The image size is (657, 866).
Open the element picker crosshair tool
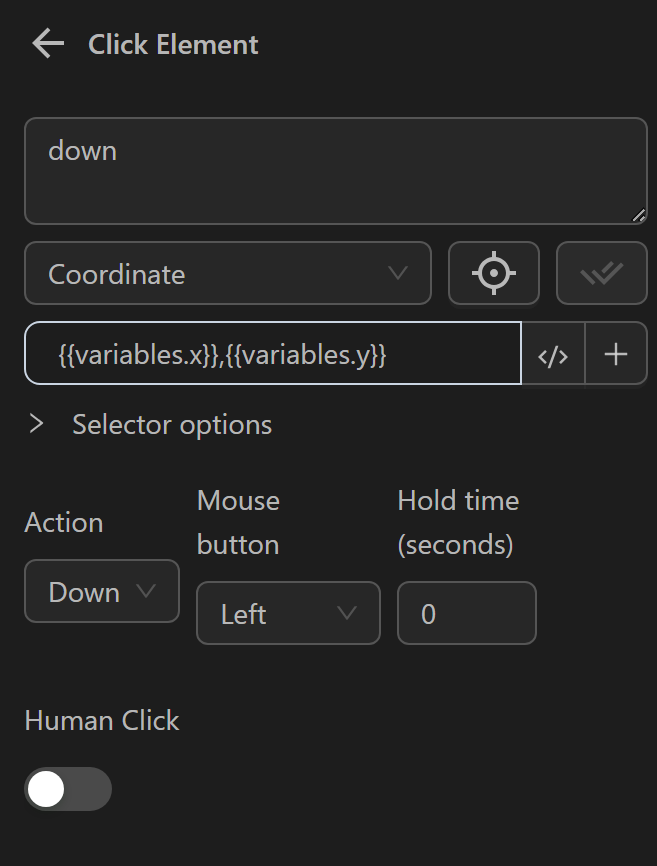pos(494,273)
